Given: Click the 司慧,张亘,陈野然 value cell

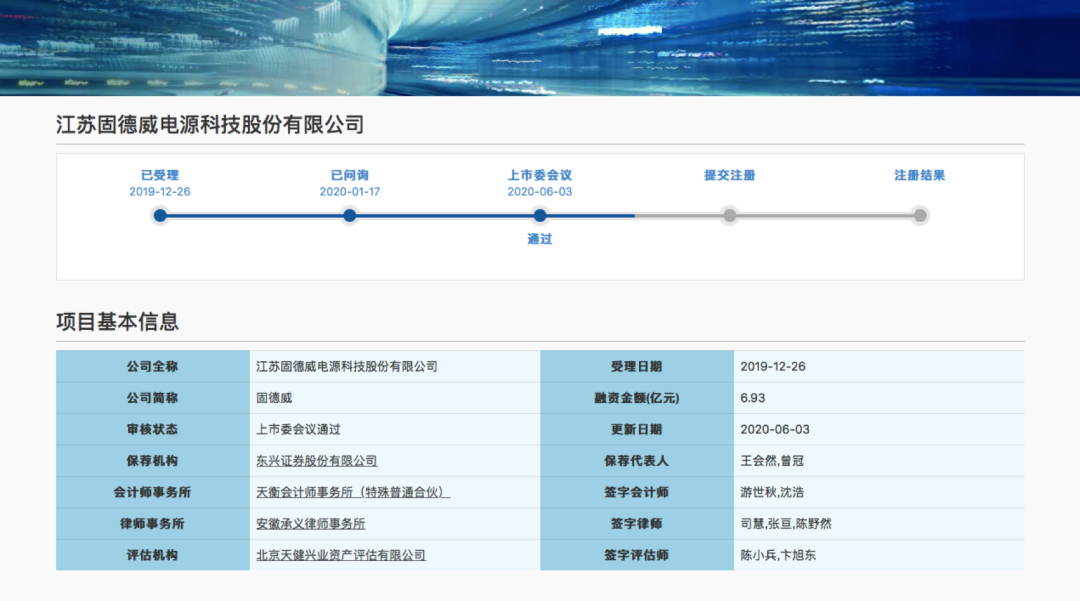Looking at the screenshot, I should click(880, 524).
